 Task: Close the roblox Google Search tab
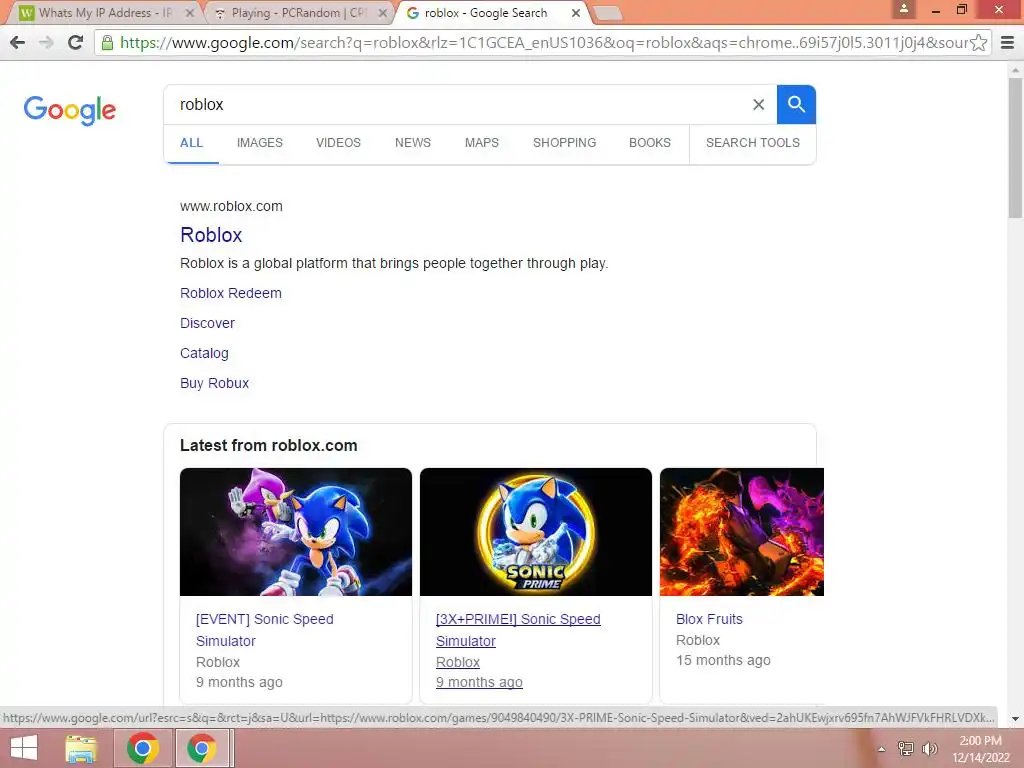[x=575, y=13]
